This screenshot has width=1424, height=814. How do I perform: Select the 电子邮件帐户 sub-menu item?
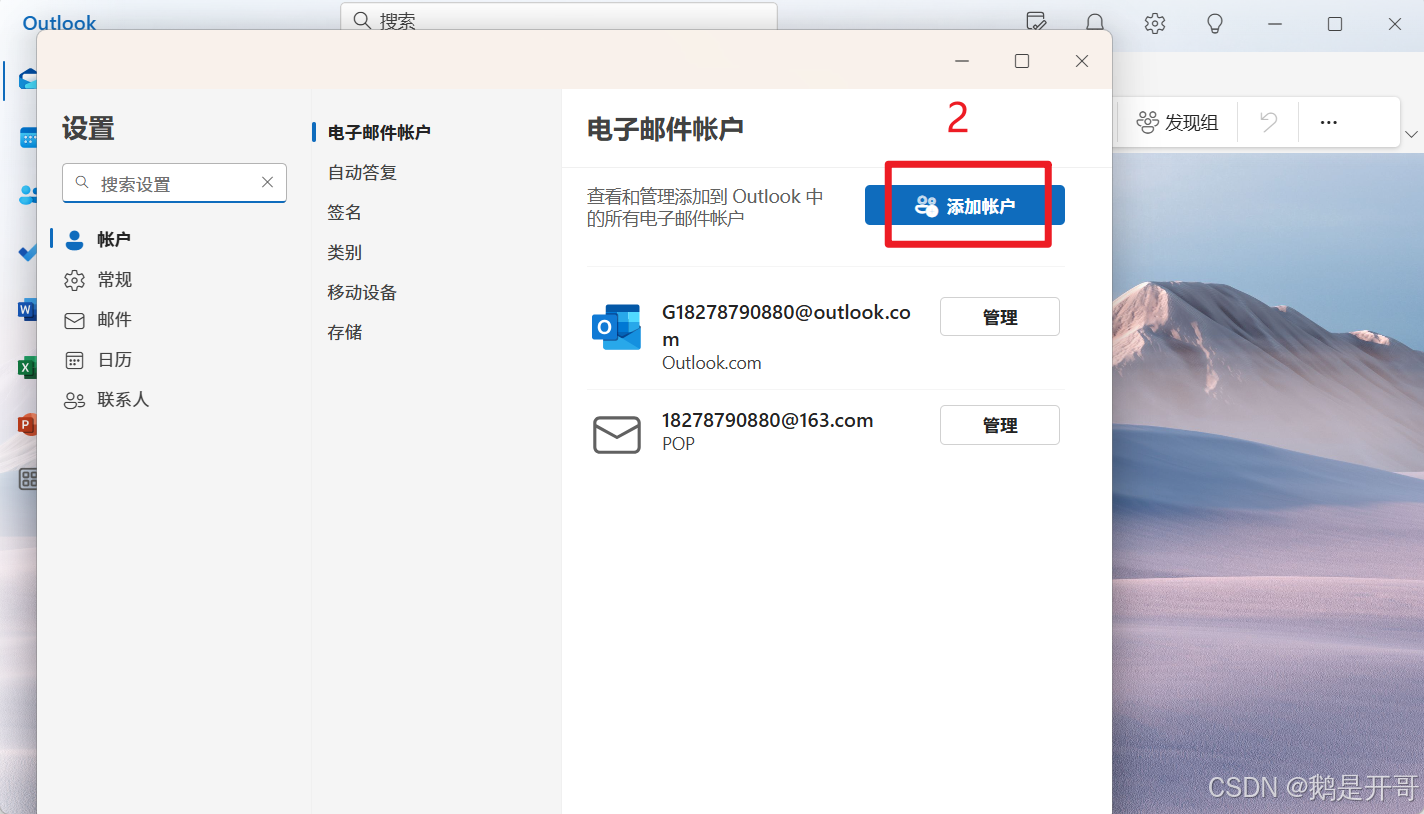pos(379,132)
